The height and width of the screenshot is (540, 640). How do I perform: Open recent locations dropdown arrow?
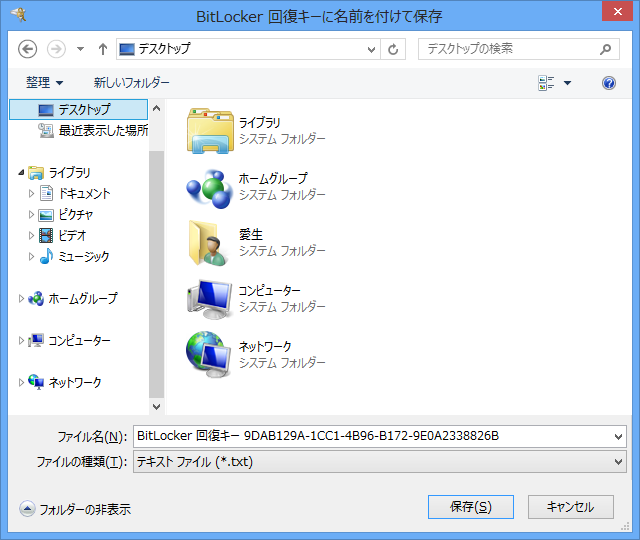pos(80,49)
